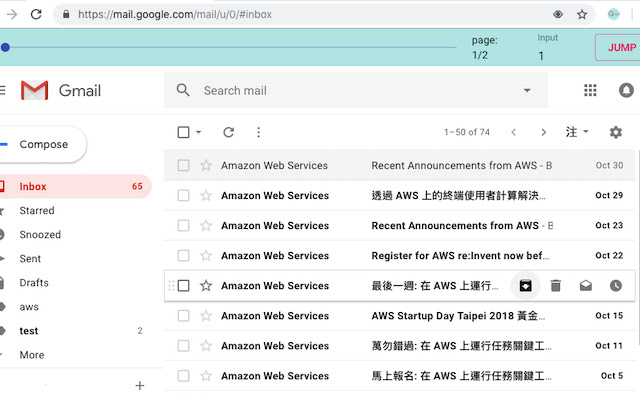Star the 最後一週 email

point(206,285)
